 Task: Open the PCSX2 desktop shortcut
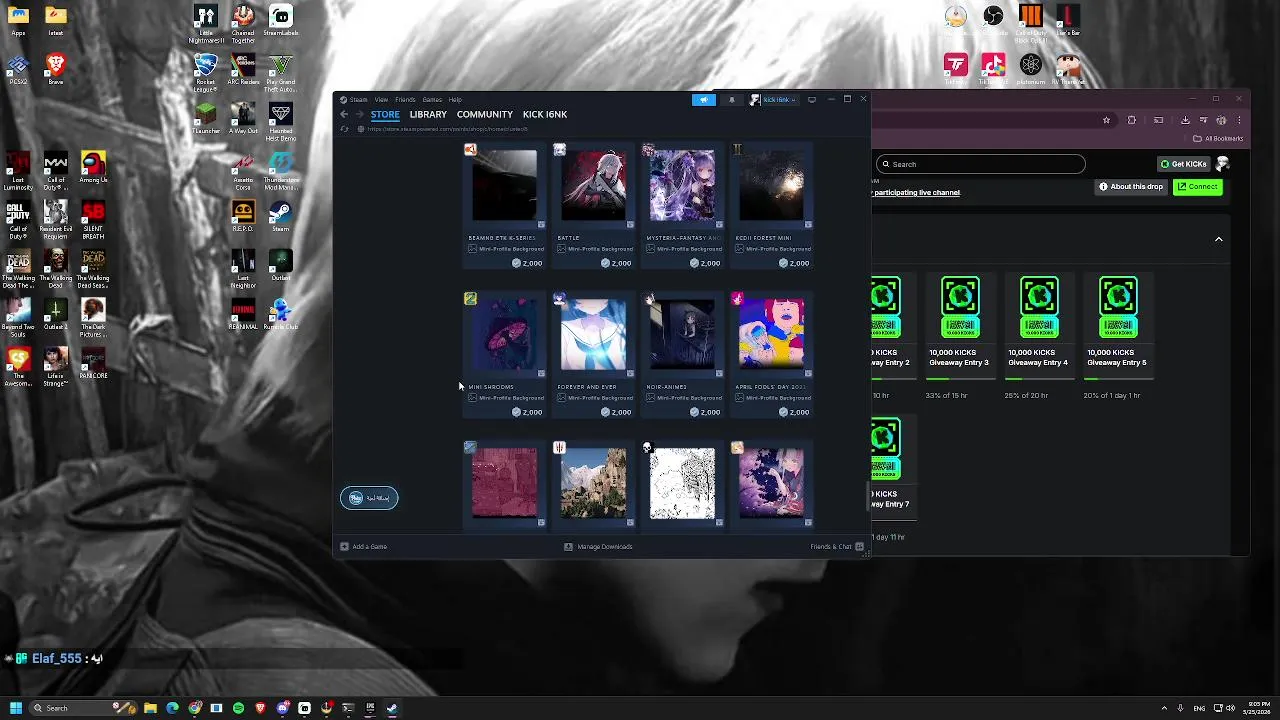pos(18,70)
